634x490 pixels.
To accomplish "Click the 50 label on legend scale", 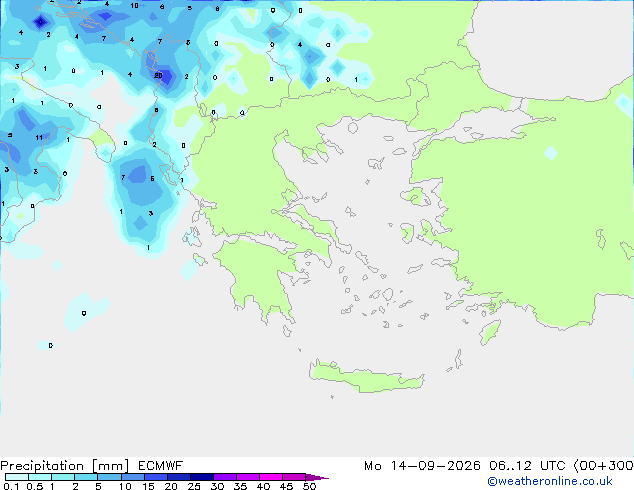I will click(x=309, y=486).
